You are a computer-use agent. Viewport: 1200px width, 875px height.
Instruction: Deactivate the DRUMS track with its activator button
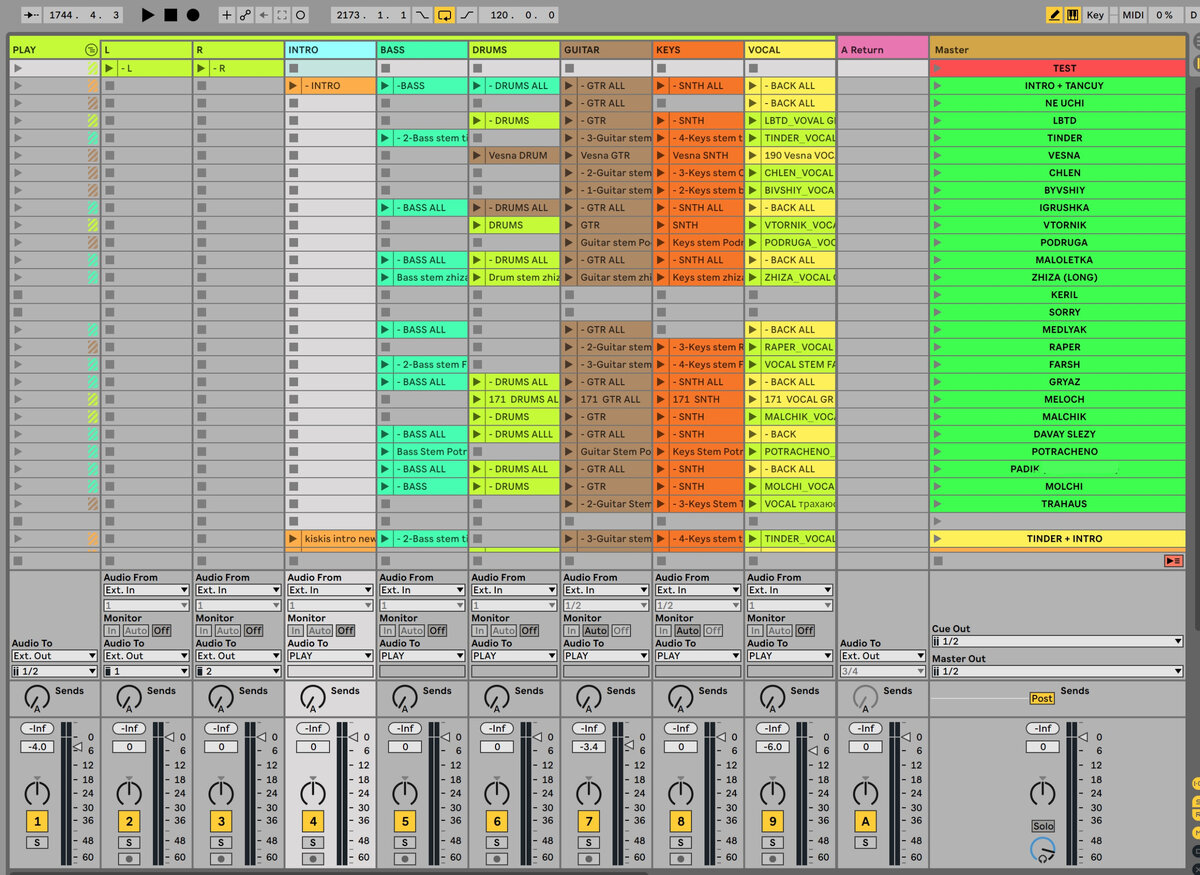pos(497,820)
